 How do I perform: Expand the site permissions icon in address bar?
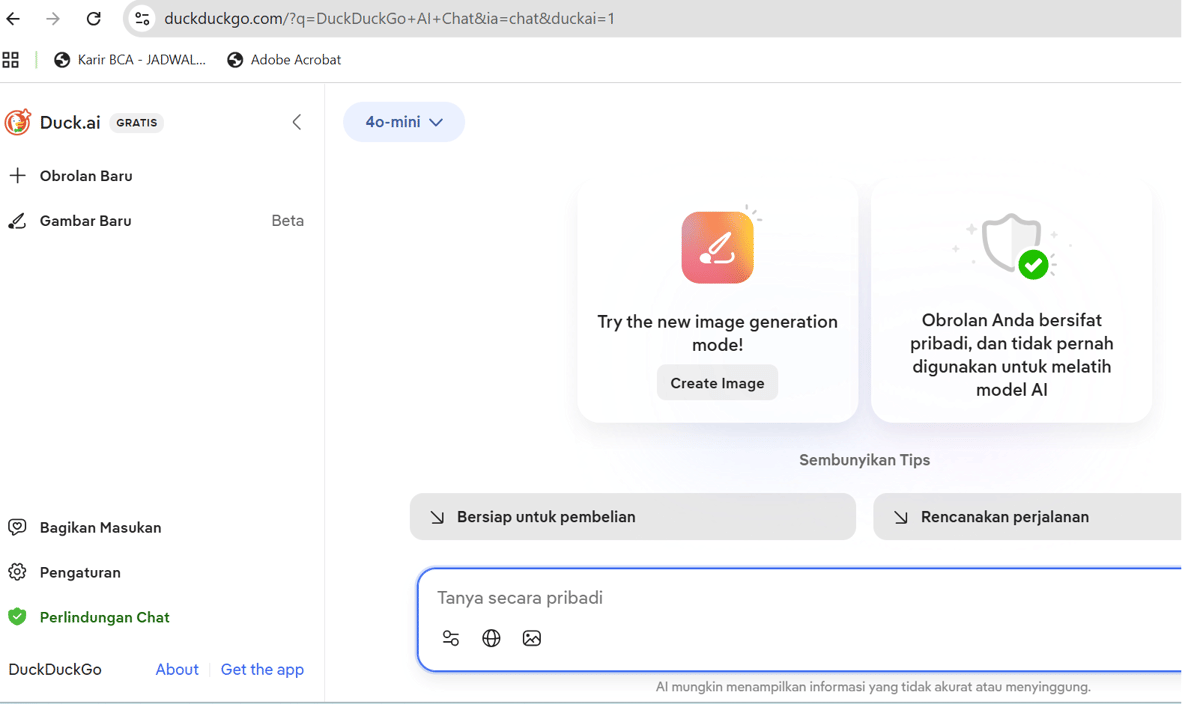pyautogui.click(x=140, y=18)
